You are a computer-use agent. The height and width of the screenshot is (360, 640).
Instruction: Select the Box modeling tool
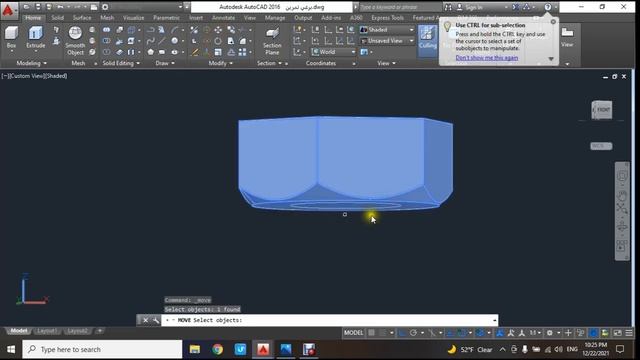pyautogui.click(x=11, y=37)
